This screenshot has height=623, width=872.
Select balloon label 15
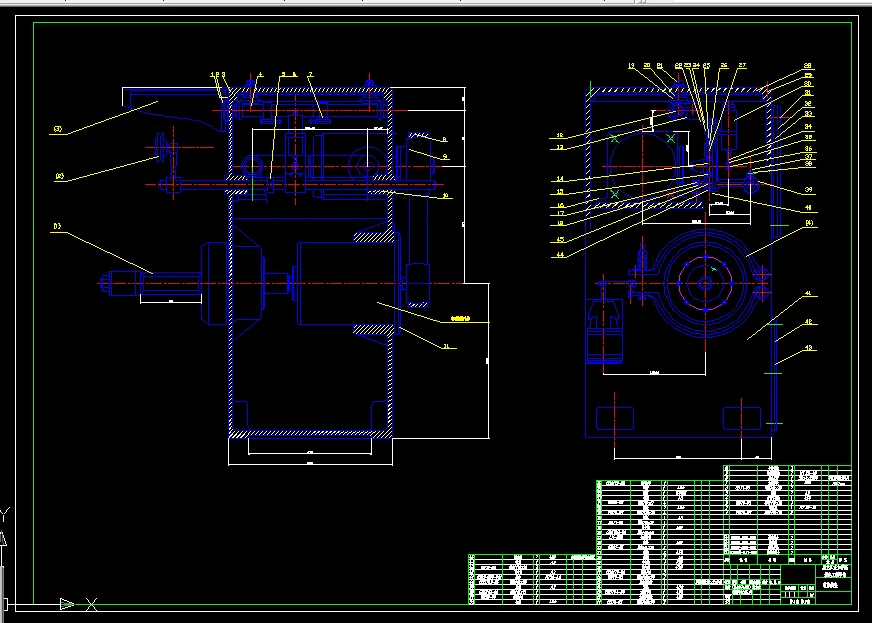560,192
